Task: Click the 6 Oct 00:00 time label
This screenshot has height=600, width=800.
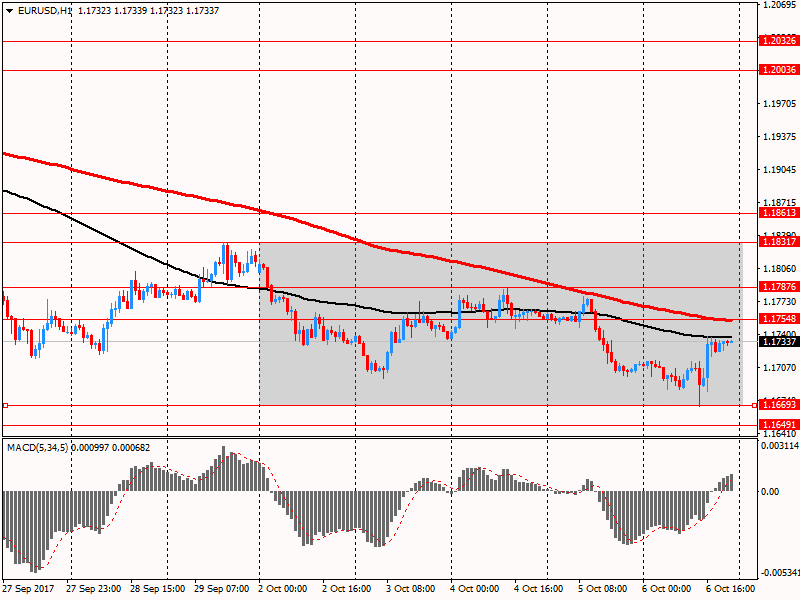Action: point(666,589)
